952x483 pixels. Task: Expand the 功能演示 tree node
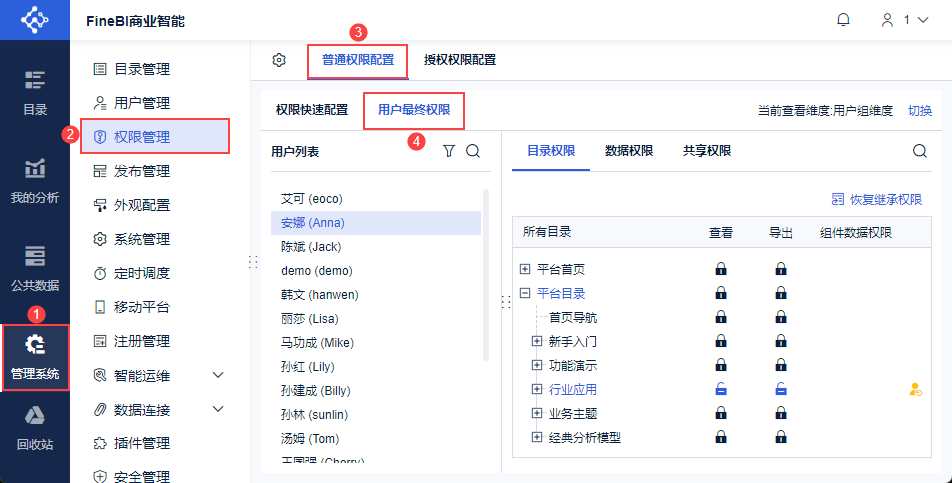click(x=537, y=365)
